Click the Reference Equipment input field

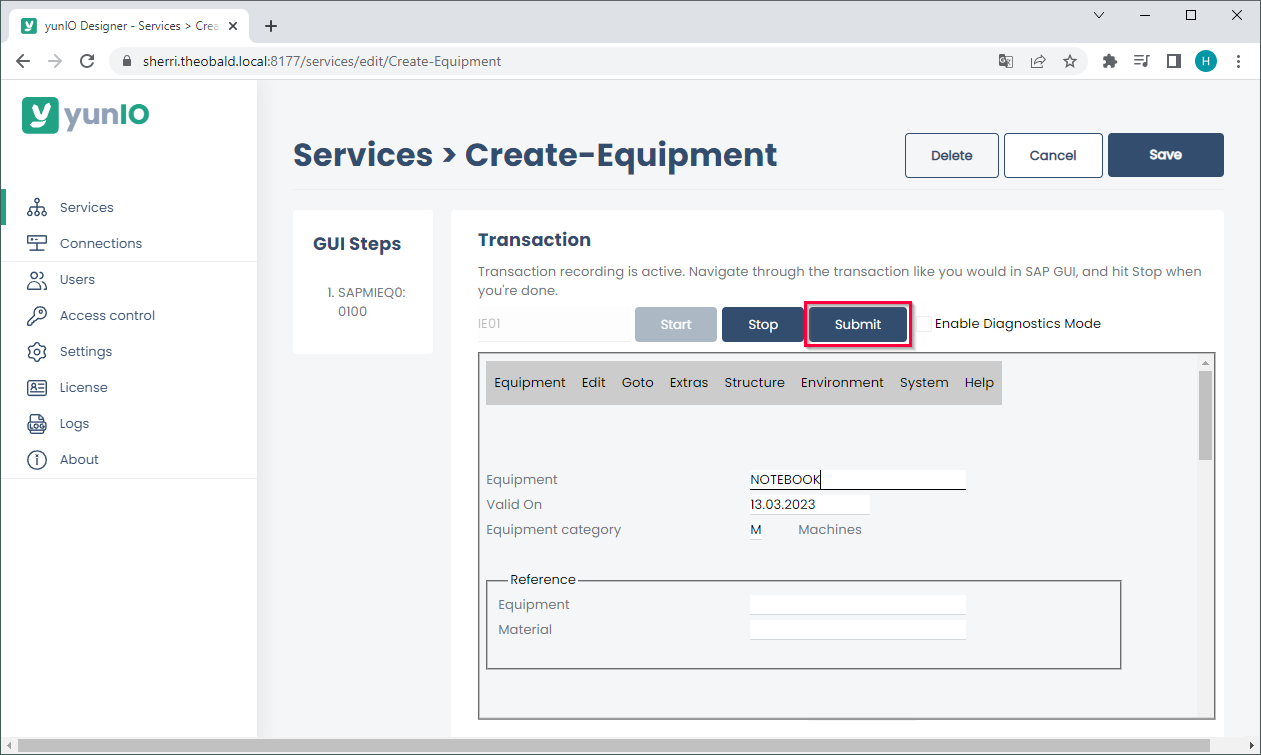tap(858, 605)
